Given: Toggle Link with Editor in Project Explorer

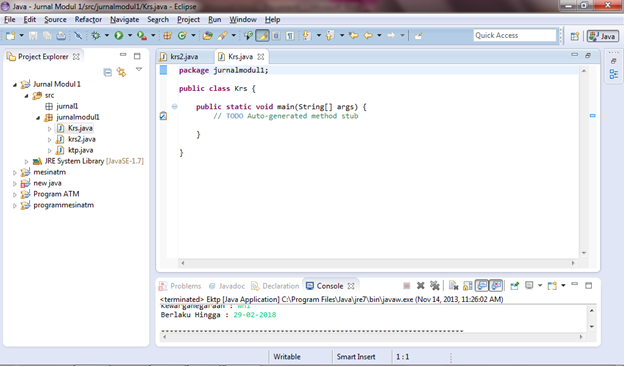Looking at the screenshot, I should click(121, 72).
